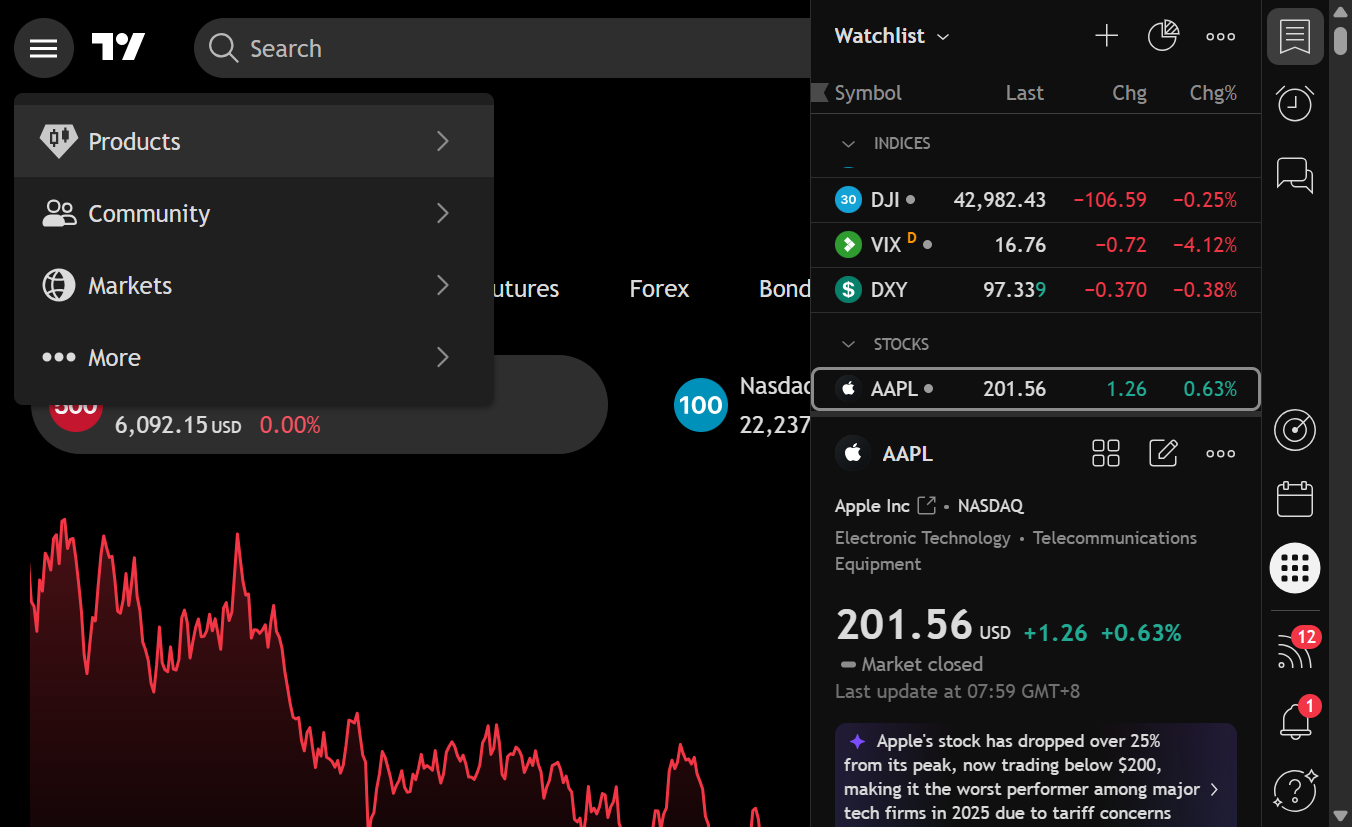
Task: Open the Markets menu item
Action: (254, 285)
